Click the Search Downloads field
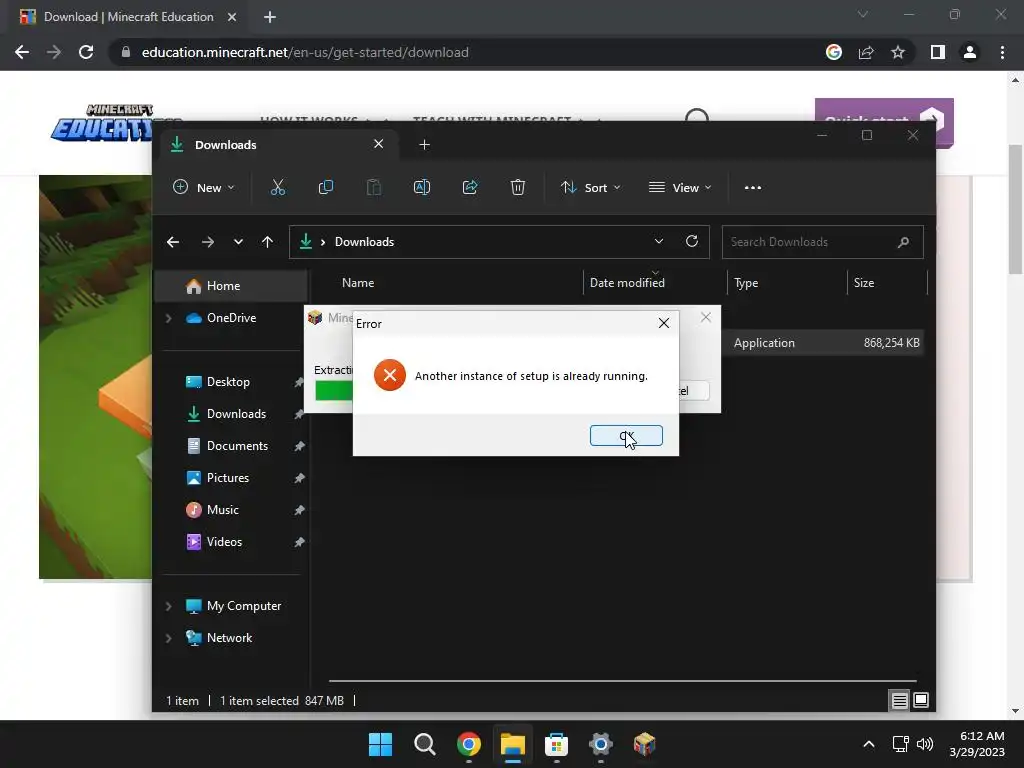Screen dimensions: 1024x768 coord(822,242)
